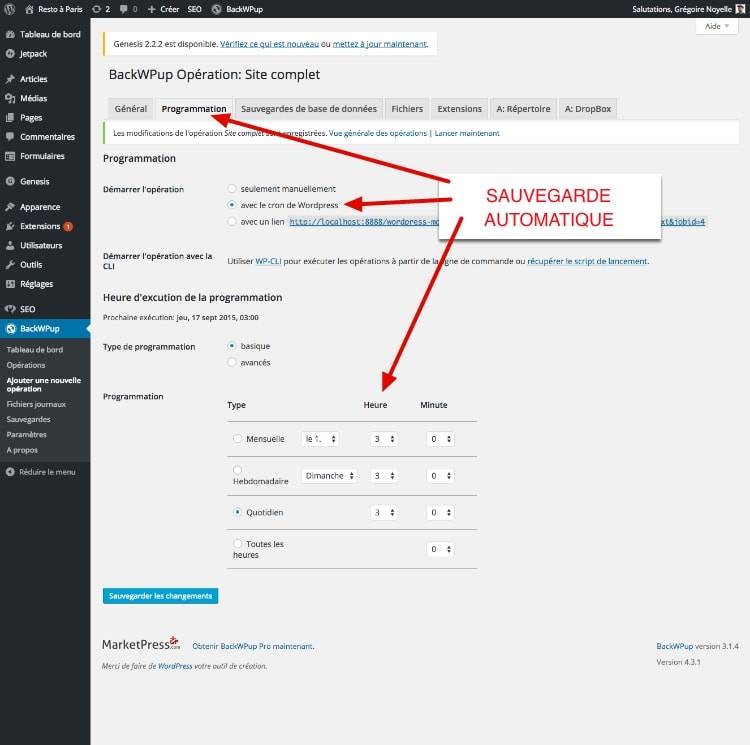
Task: Click the Formulaires icon
Action: point(10,156)
